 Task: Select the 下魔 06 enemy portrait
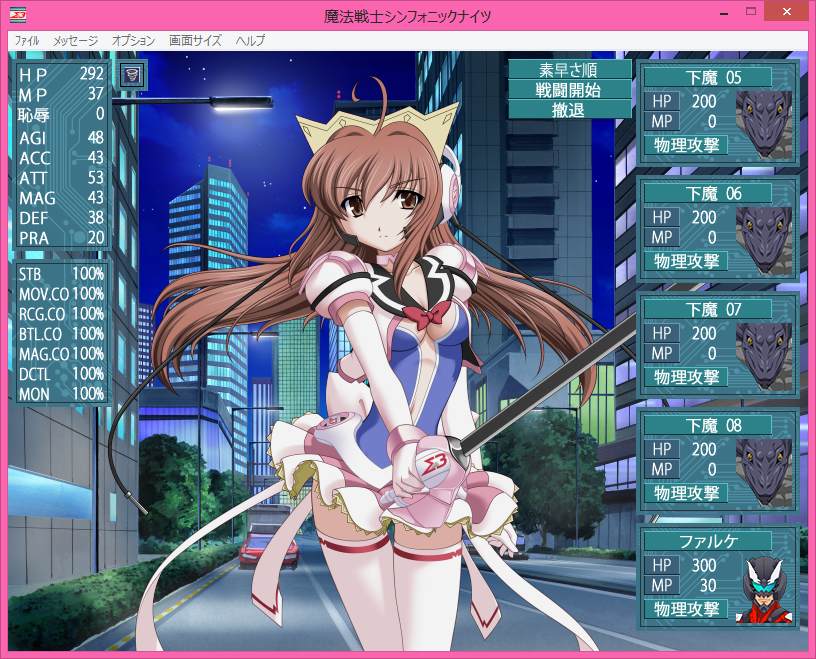tap(763, 241)
